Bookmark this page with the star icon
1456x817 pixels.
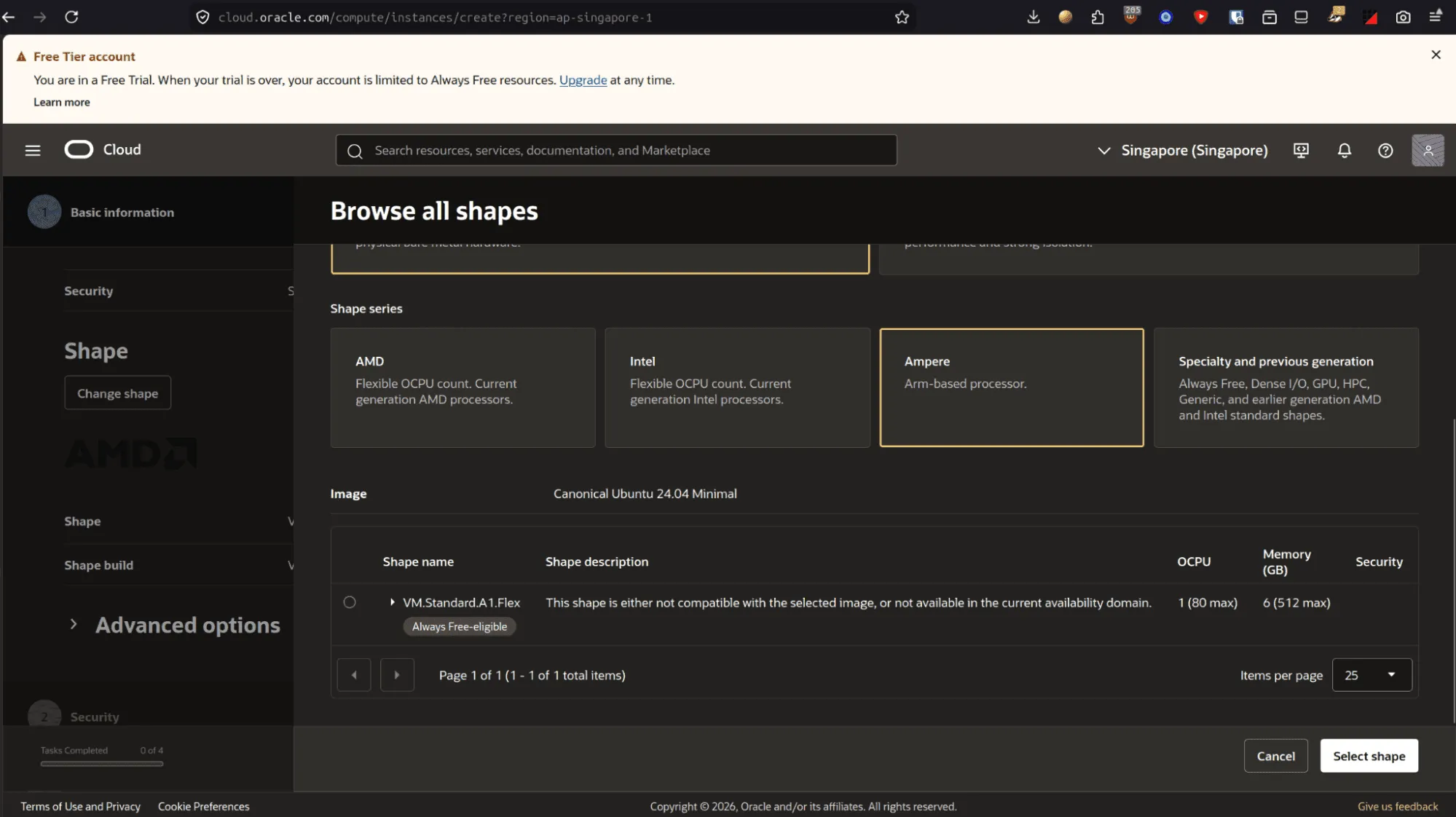point(902,17)
